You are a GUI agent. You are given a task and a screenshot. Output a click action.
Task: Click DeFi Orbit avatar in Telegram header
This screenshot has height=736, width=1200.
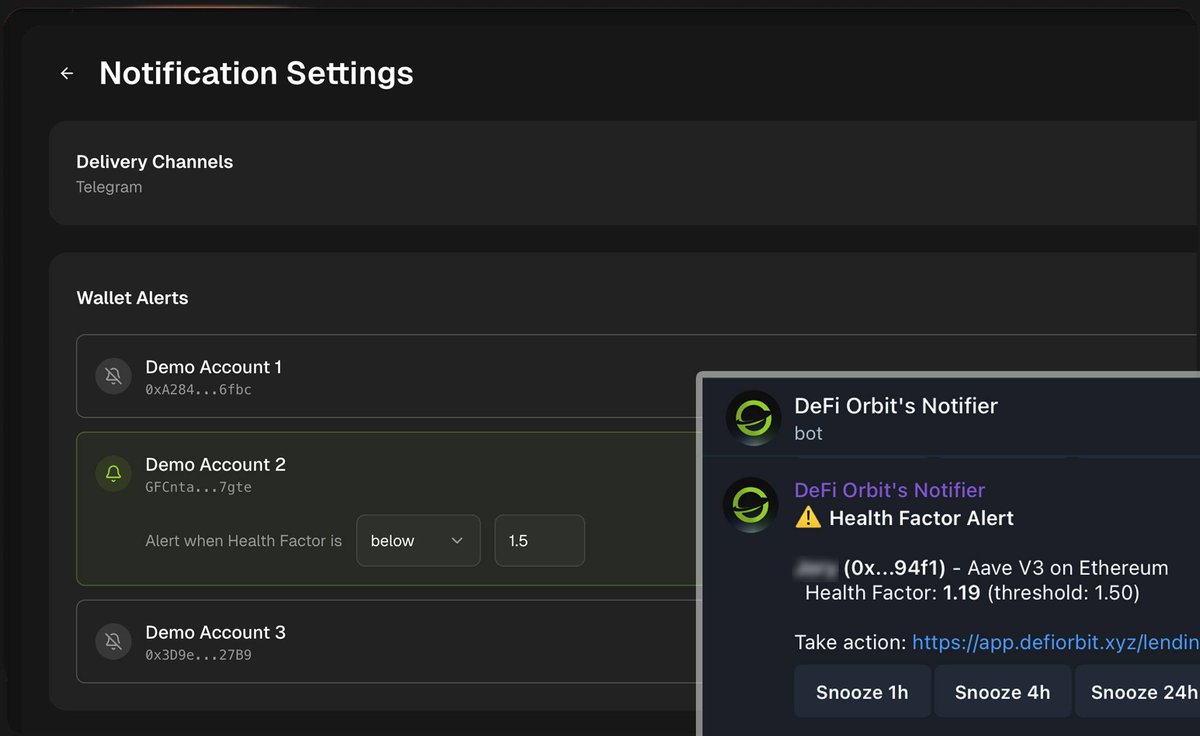point(752,418)
